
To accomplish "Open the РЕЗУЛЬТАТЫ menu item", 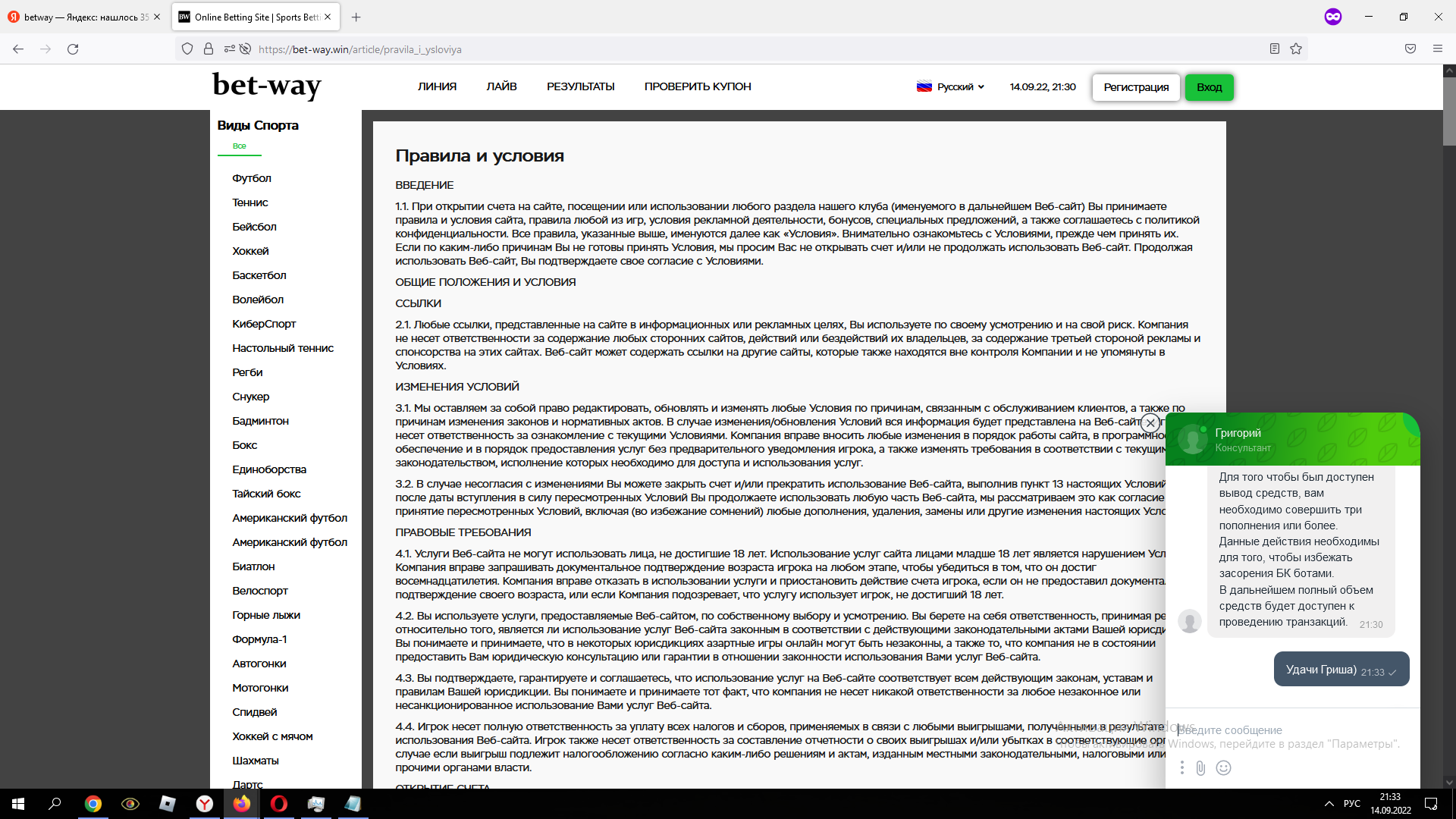I will (x=581, y=86).
